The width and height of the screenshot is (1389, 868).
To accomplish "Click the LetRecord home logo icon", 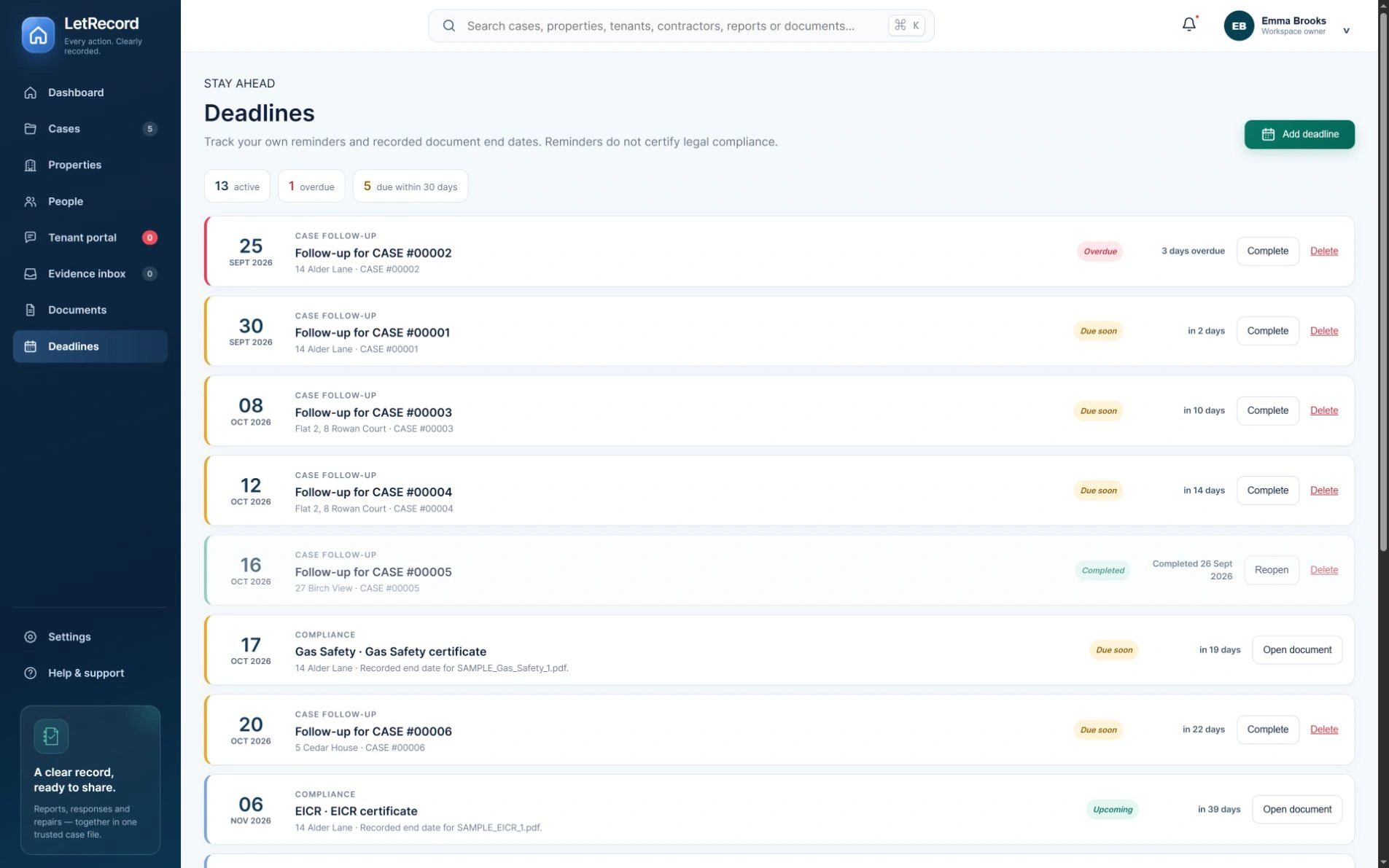I will pyautogui.click(x=38, y=35).
